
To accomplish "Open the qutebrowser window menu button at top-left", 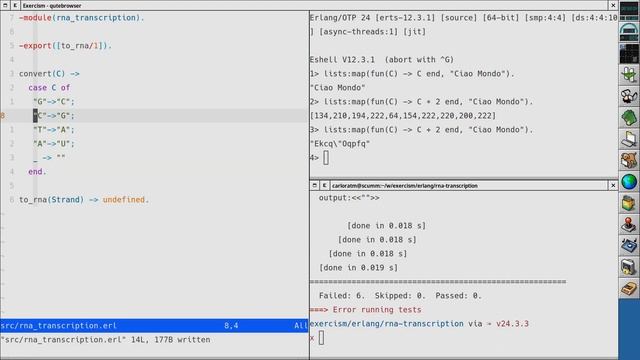I will click(x=5, y=5).
